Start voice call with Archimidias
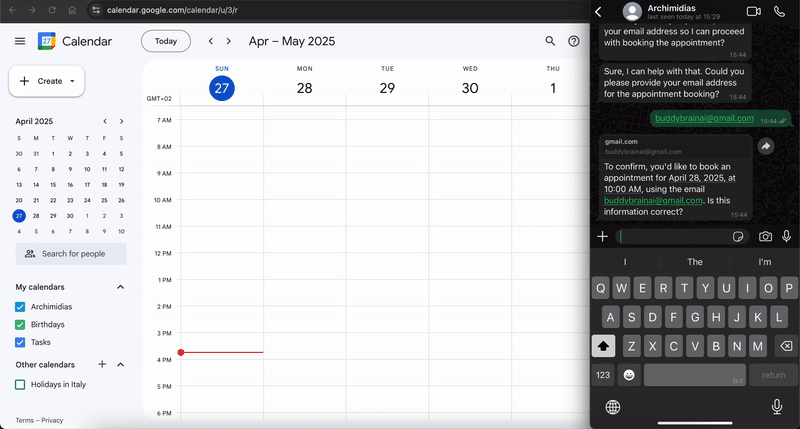 coord(780,11)
